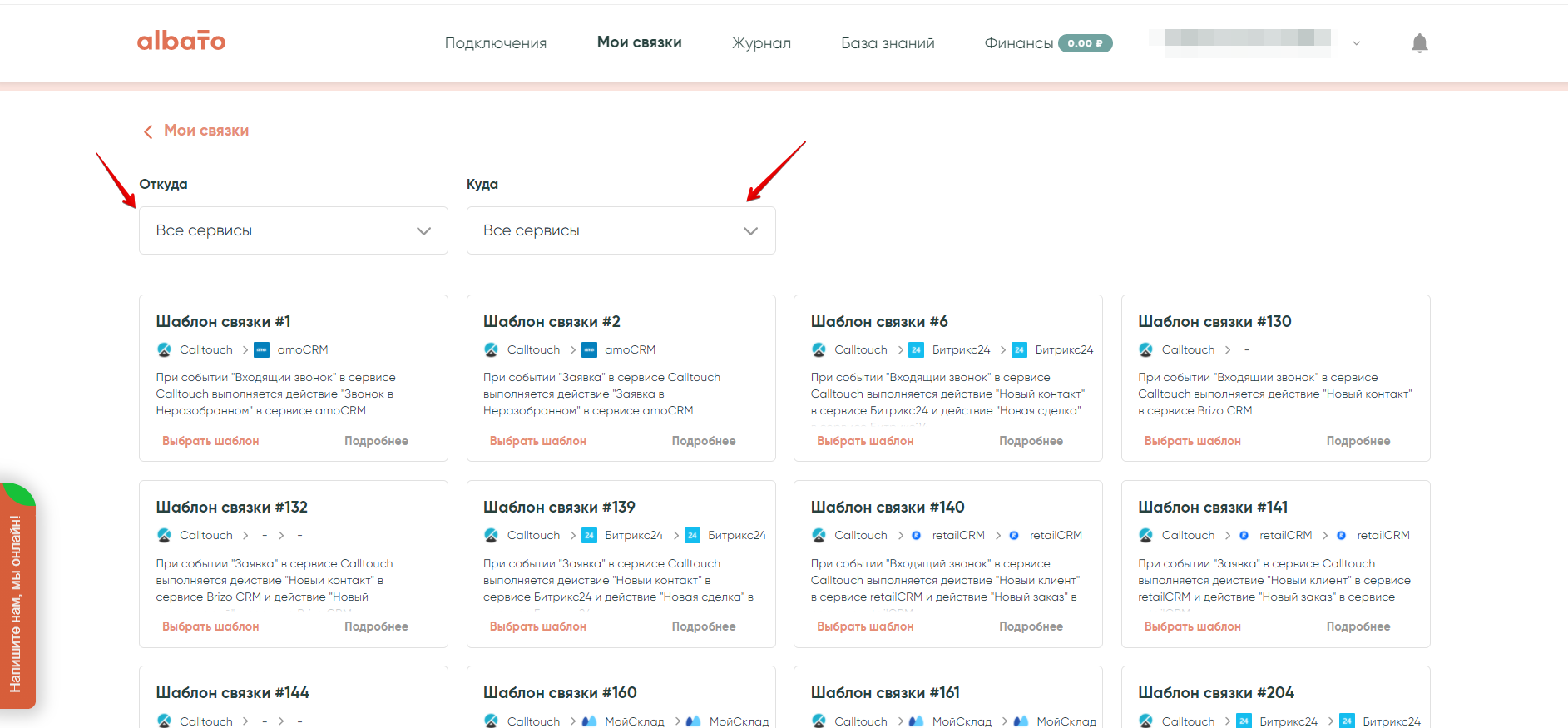Click second retailCRM icon in Шаблон #141

(x=1341, y=535)
